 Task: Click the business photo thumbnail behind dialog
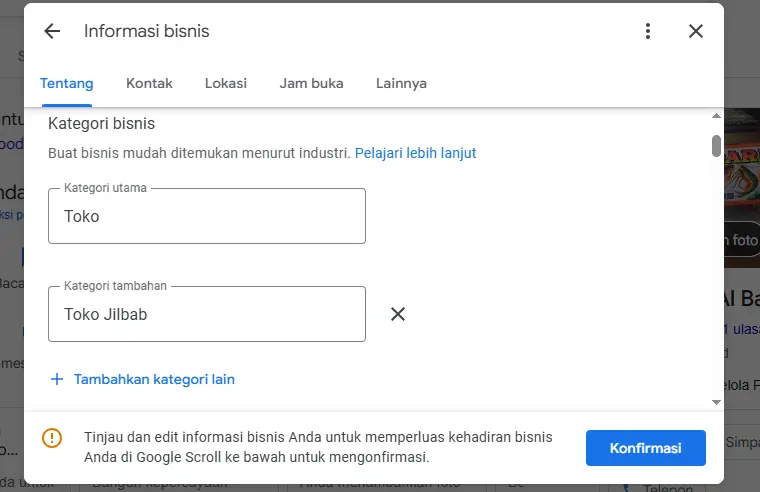point(742,187)
